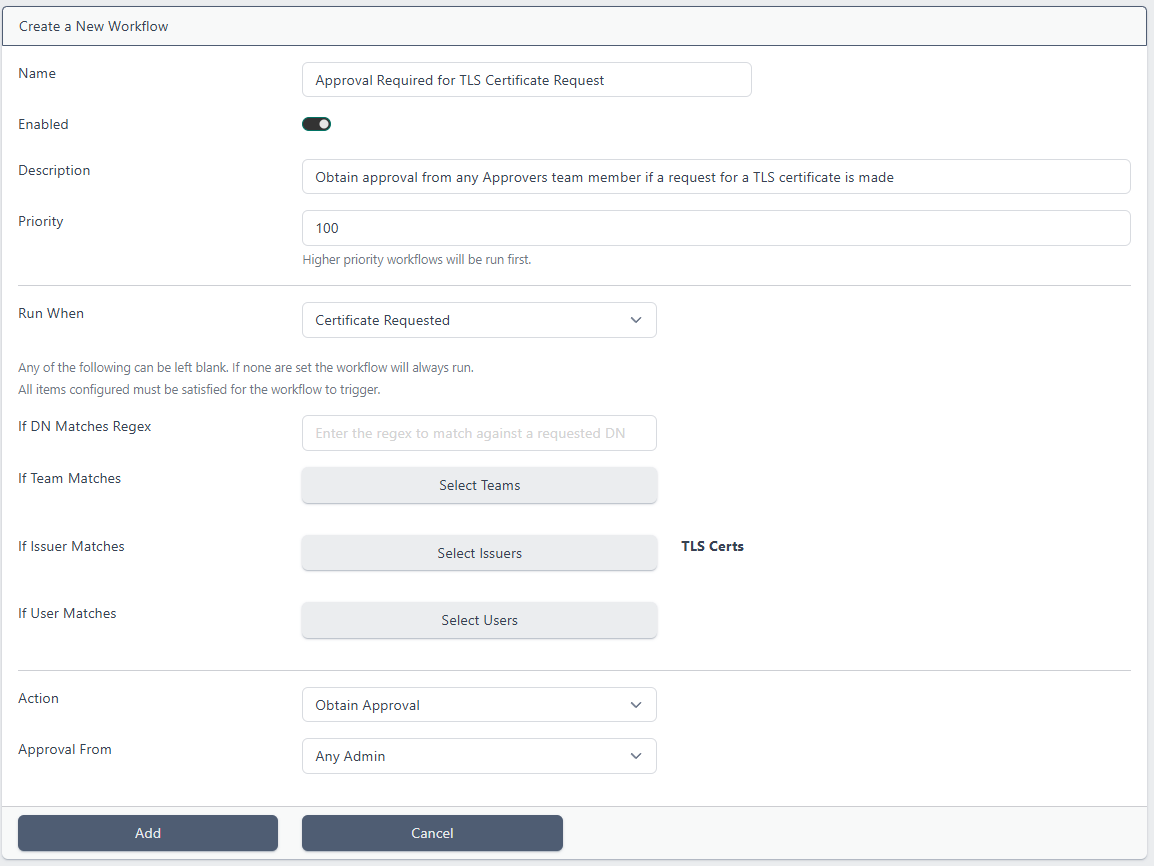Click the 'If Issuer Matches' label
This screenshot has height=866, width=1154.
coord(71,546)
